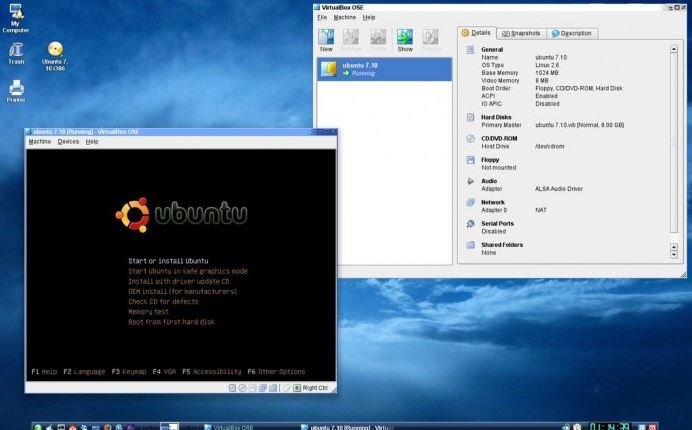692x430 pixels.
Task: Open the My Computer desktop icon
Action: 16,18
